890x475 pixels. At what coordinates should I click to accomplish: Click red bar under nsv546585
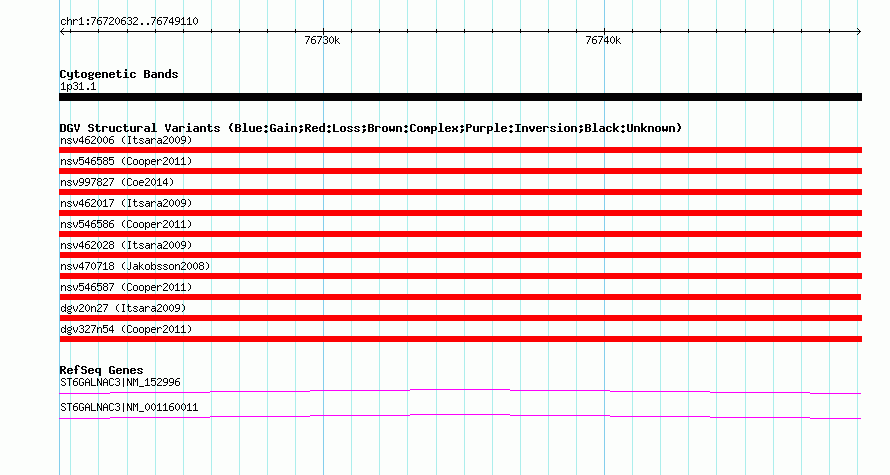tap(460, 171)
